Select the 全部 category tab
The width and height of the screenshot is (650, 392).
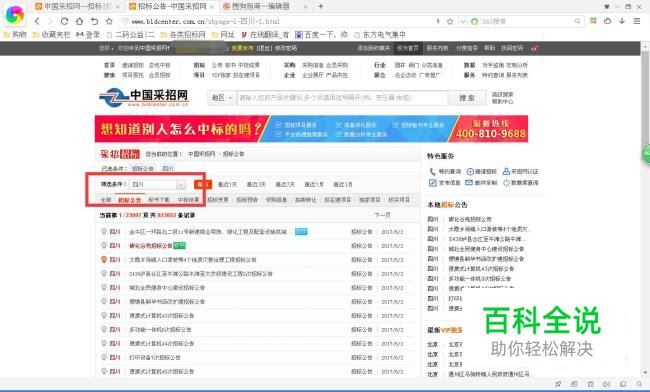point(106,200)
